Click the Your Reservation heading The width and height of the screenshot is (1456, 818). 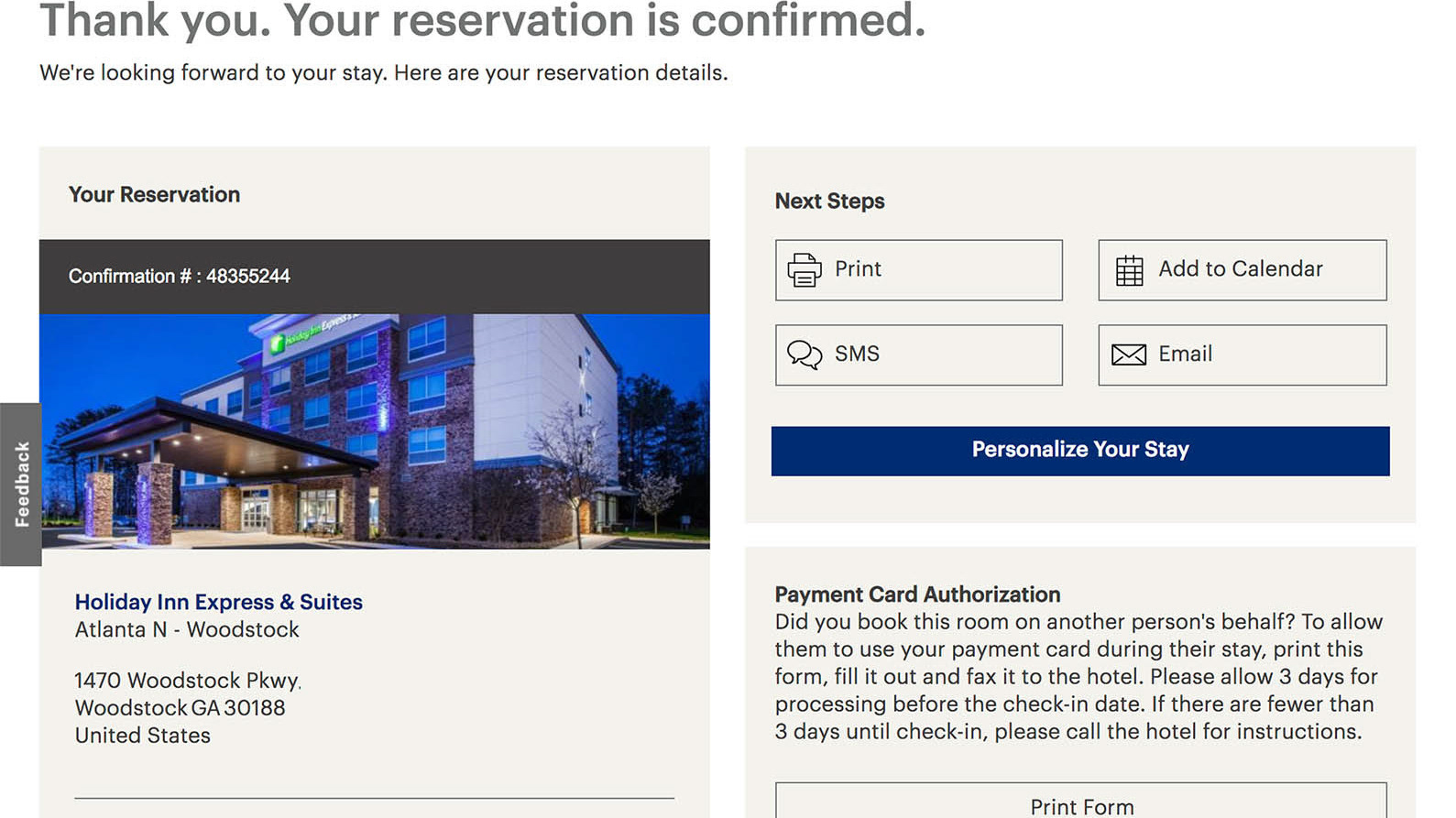coord(154,194)
